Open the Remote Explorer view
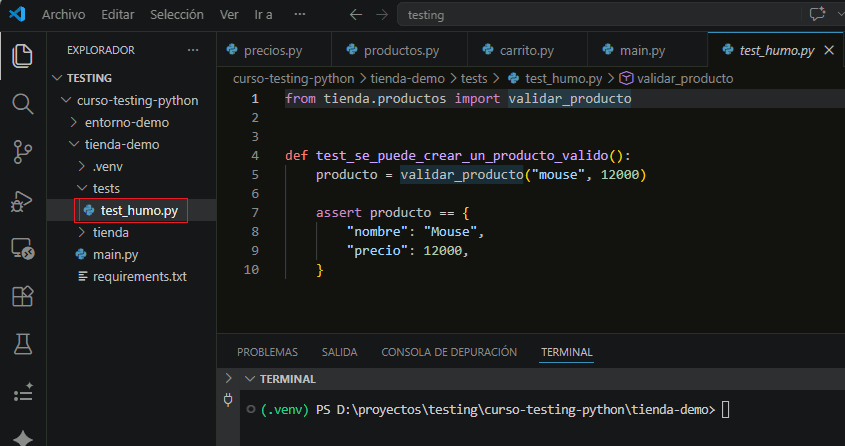Screen dimensions: 845x446 (x=23, y=249)
